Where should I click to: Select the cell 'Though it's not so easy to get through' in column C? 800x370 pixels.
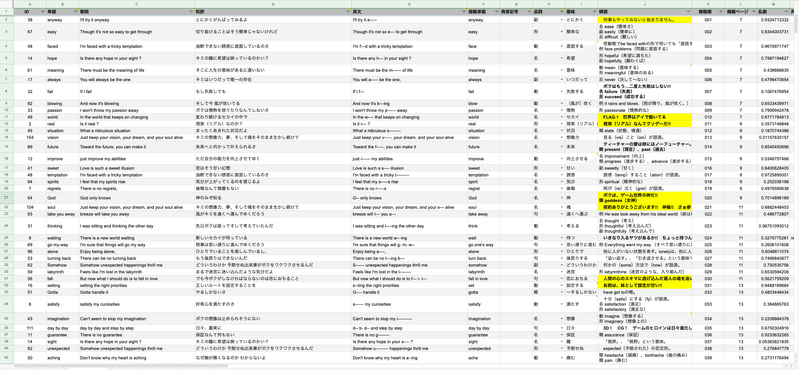pos(137,32)
